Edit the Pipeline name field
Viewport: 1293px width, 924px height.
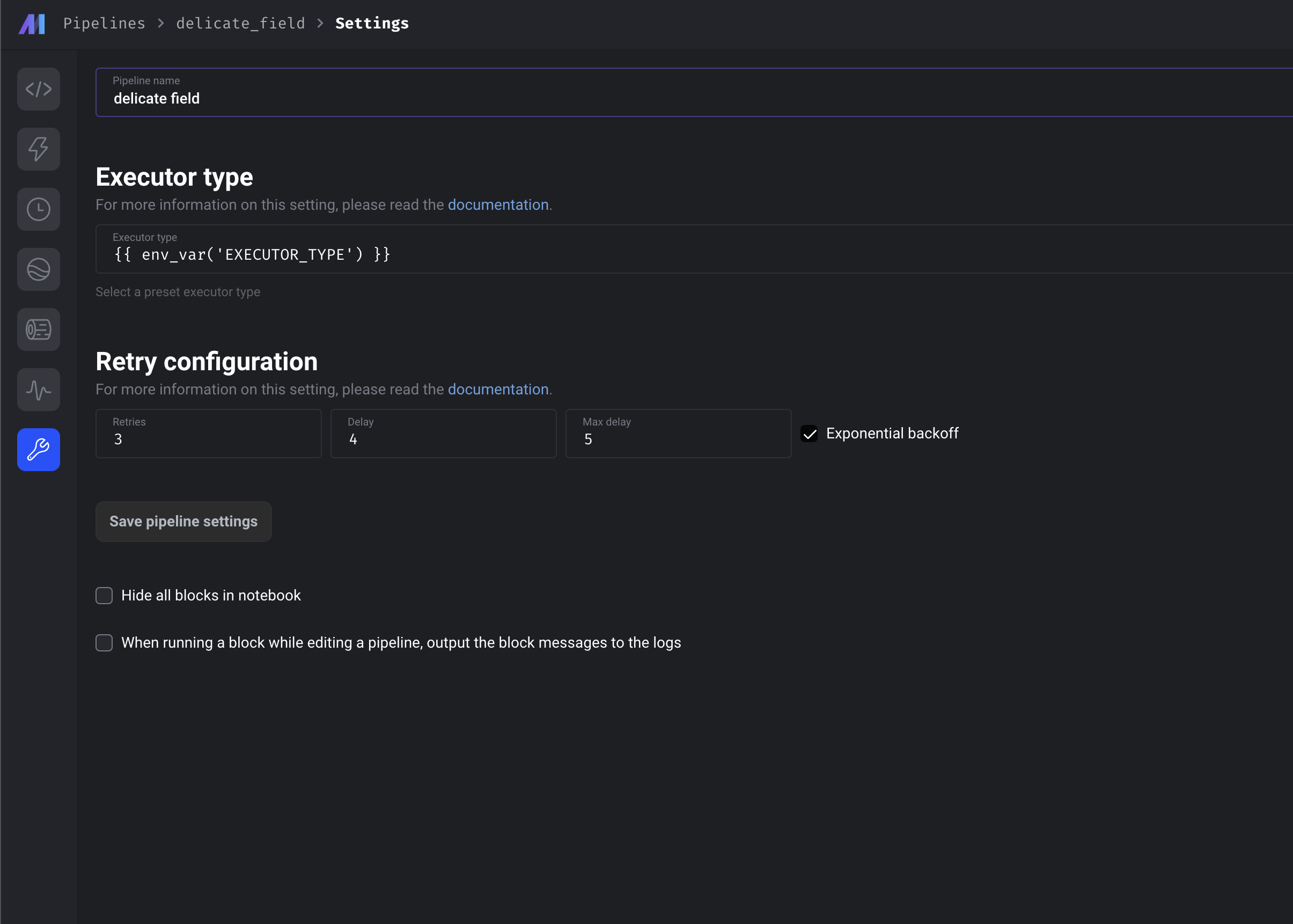(x=694, y=92)
